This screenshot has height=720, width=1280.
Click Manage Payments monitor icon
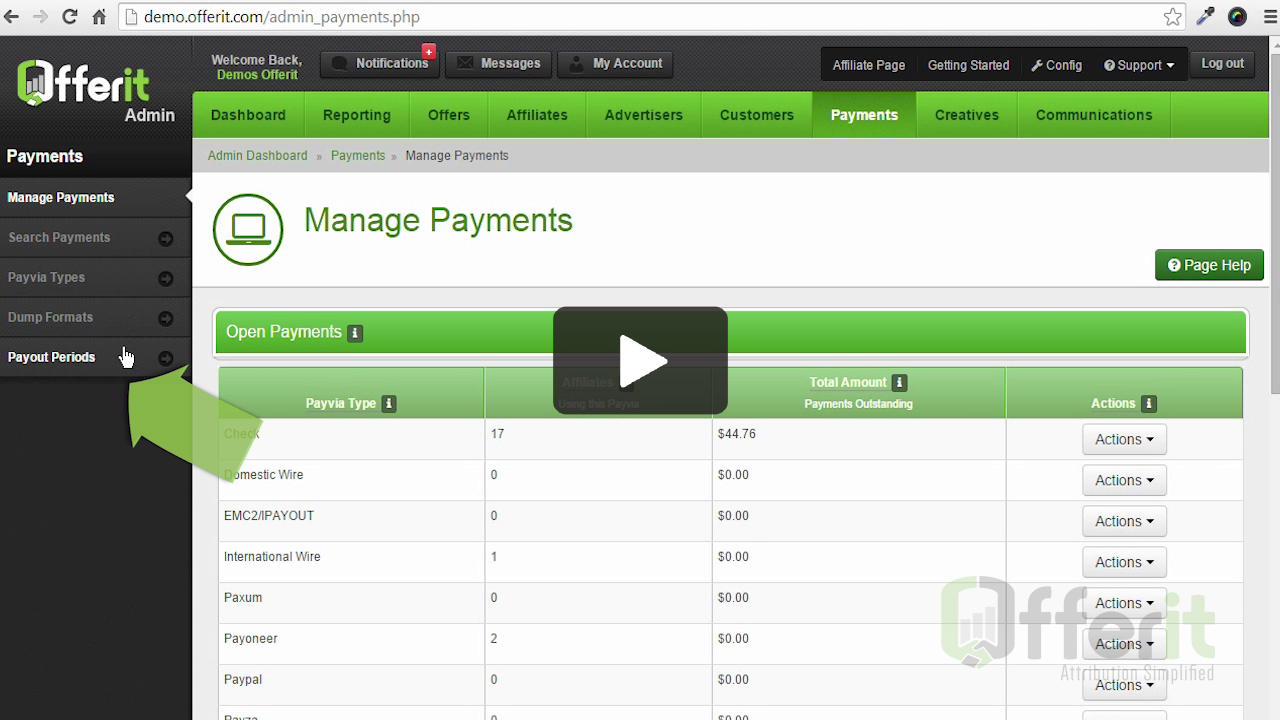click(x=248, y=230)
